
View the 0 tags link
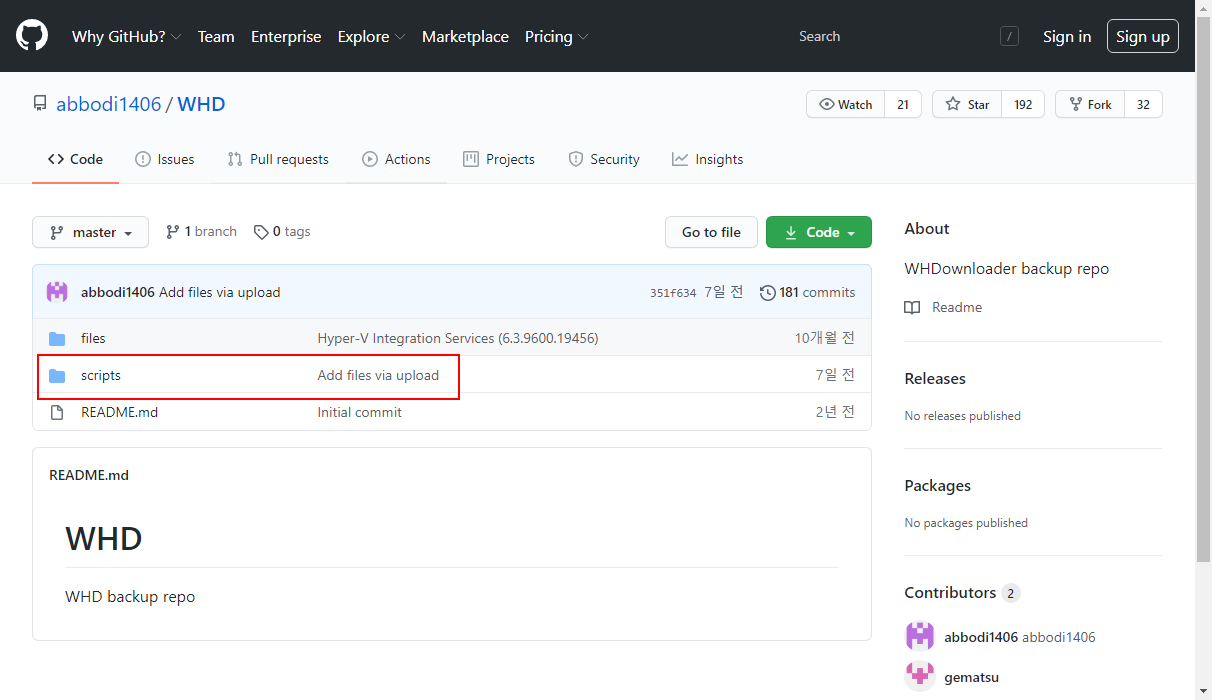tap(282, 231)
